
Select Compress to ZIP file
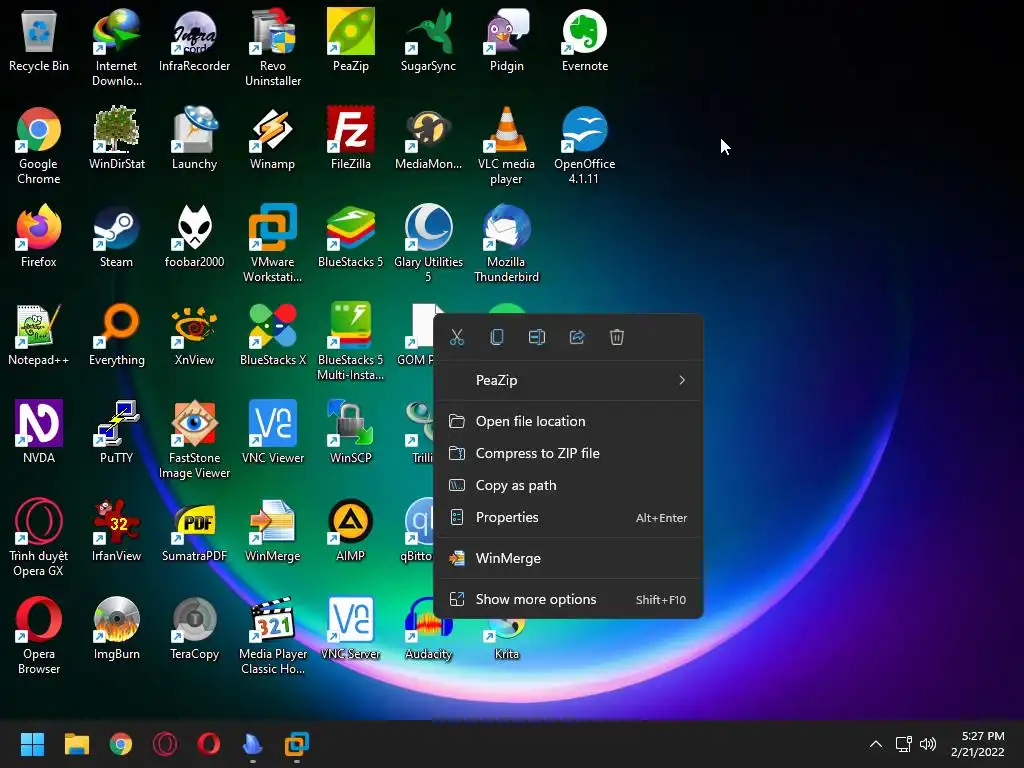coord(568,453)
